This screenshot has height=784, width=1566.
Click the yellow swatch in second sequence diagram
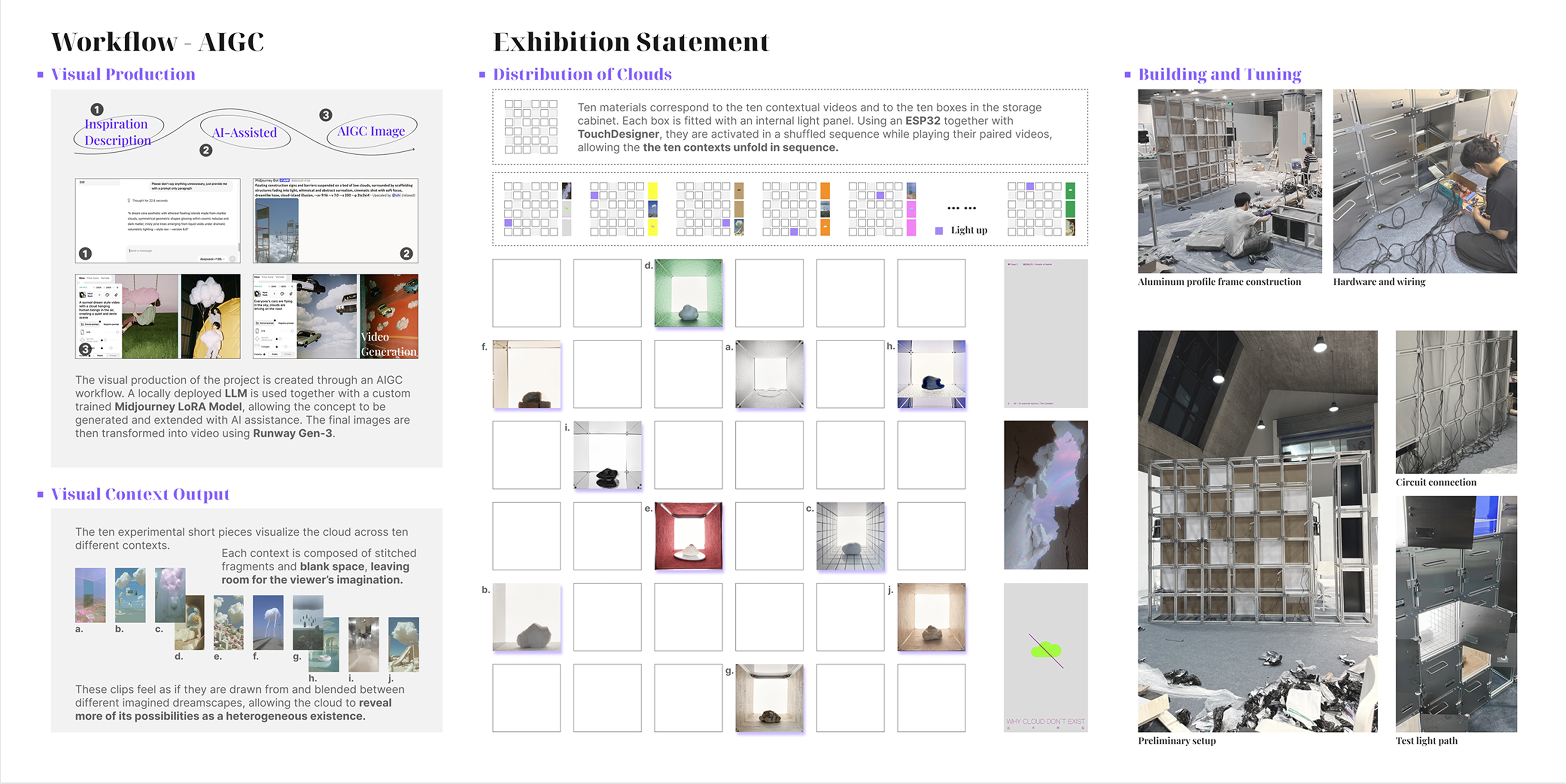652,190
